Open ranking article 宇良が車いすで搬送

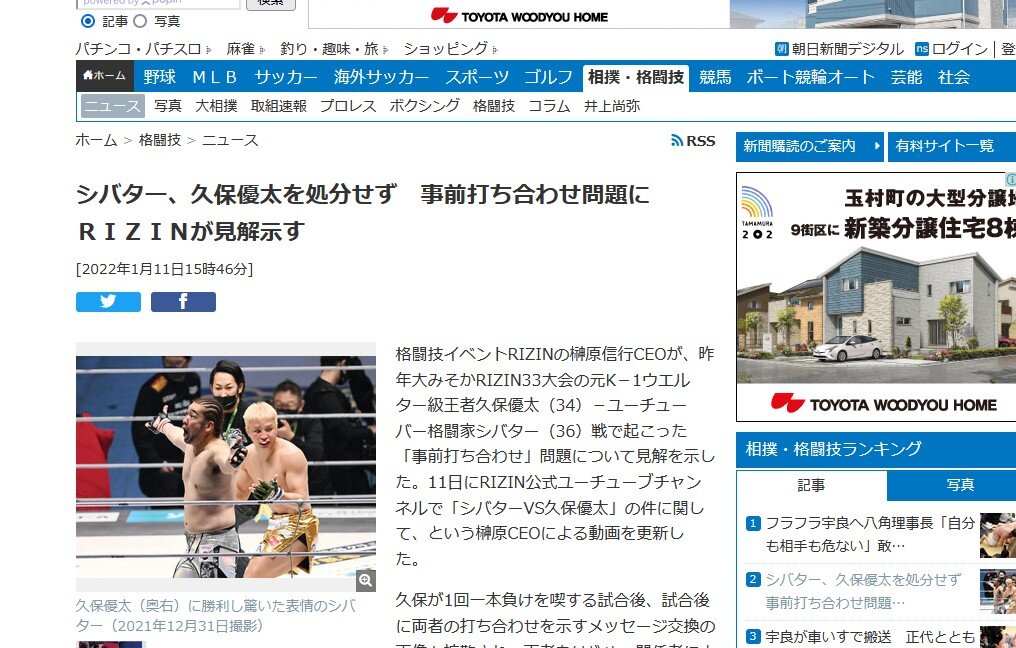tap(870, 637)
